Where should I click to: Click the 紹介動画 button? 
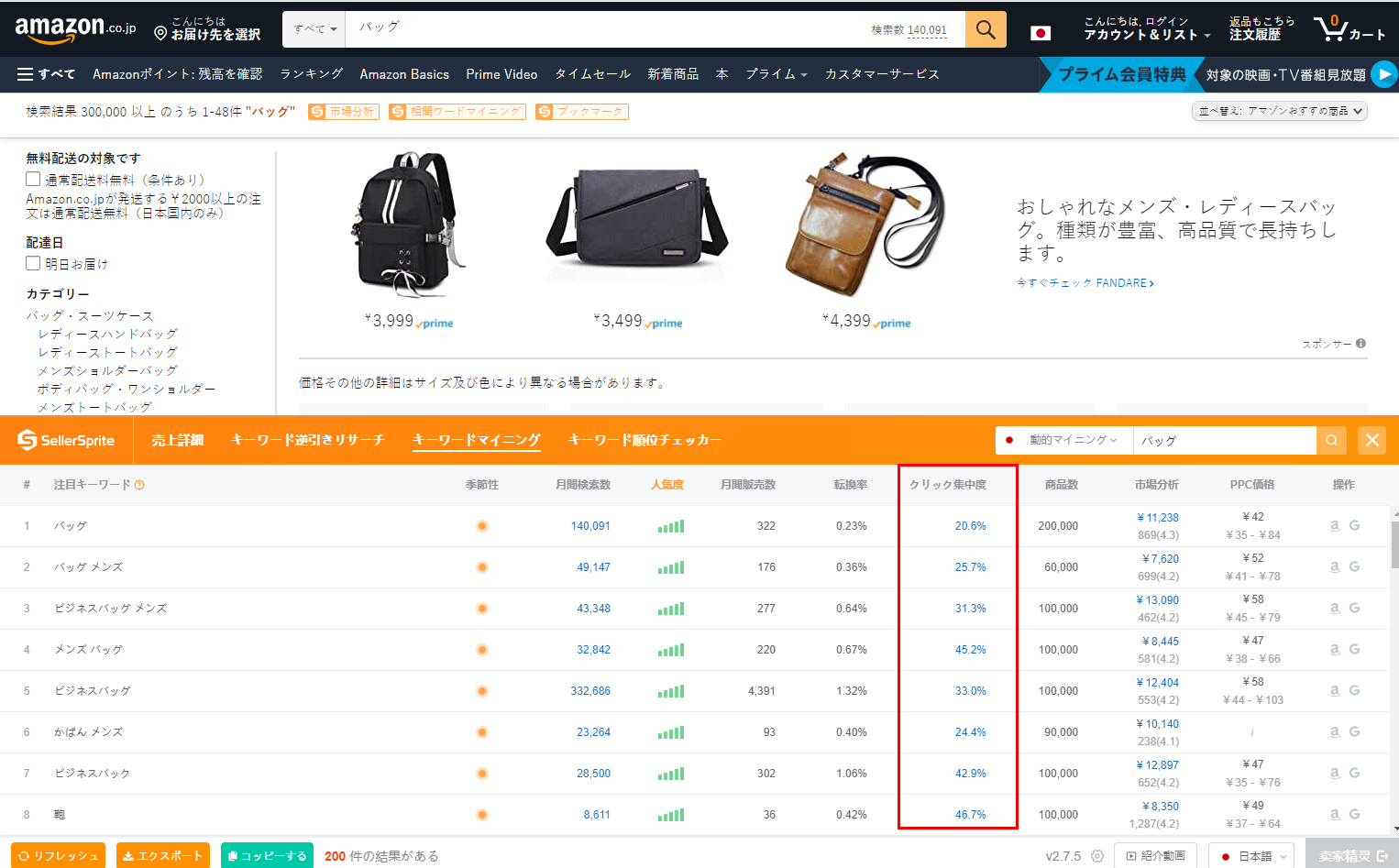click(1156, 856)
